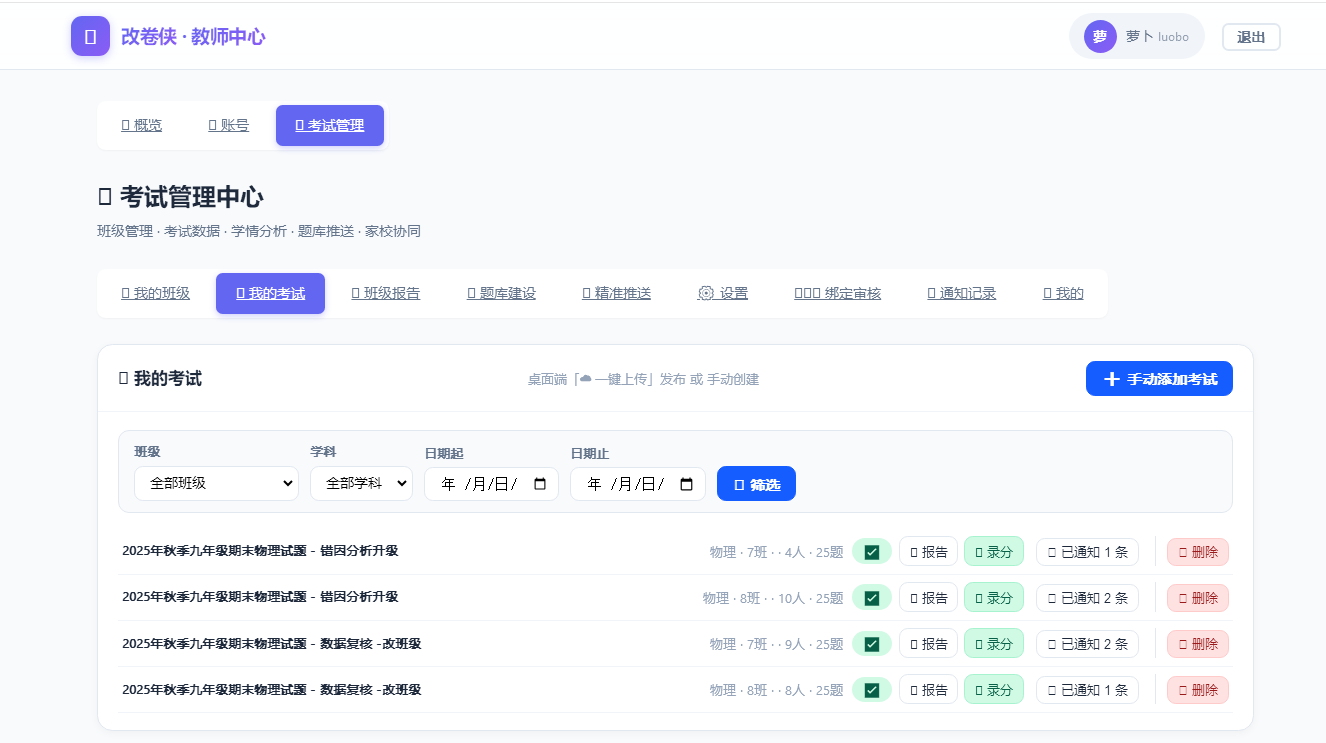The height and width of the screenshot is (743, 1326).
Task: Click the 萝 user avatar circle
Action: (x=1100, y=37)
